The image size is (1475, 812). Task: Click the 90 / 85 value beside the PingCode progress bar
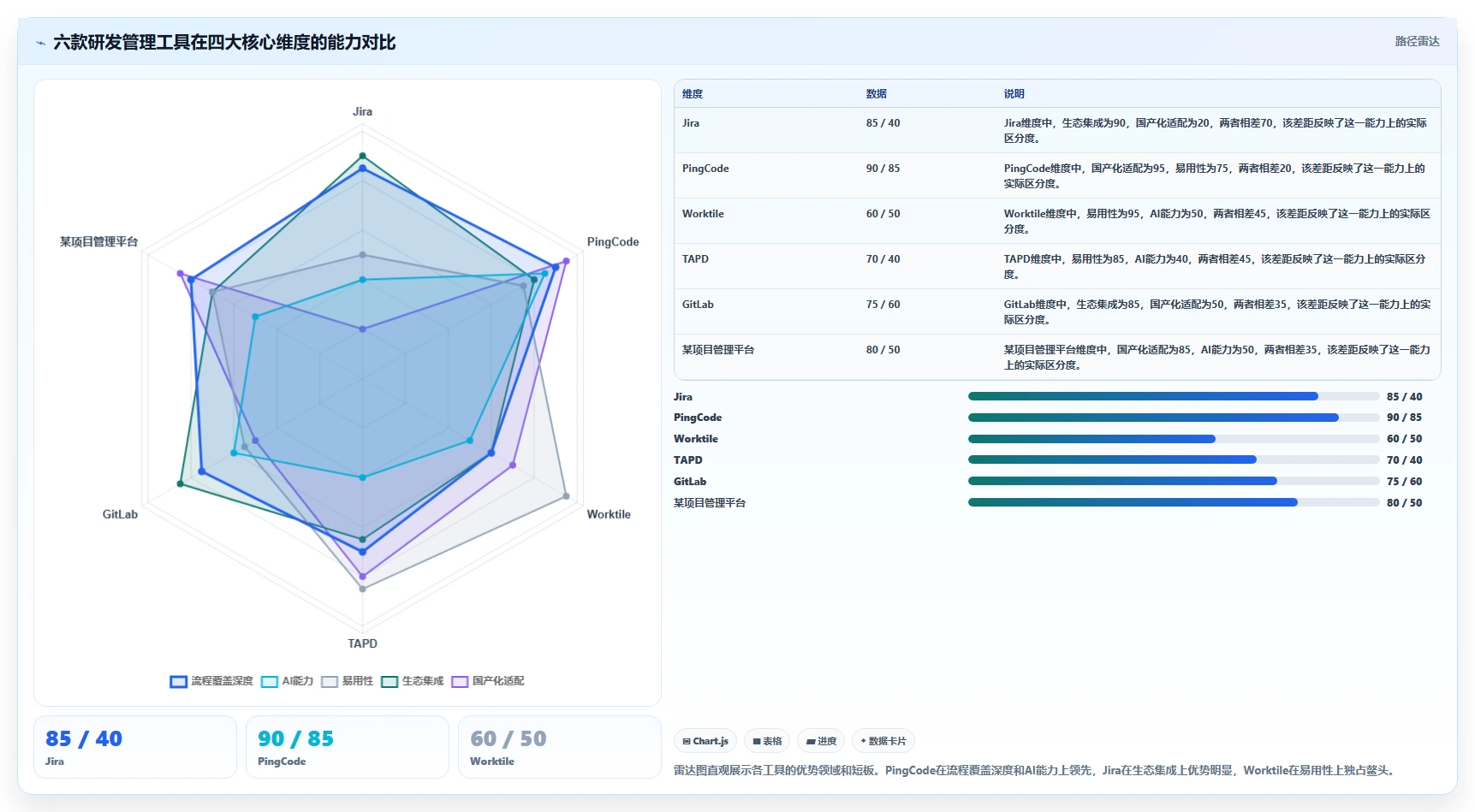pyautogui.click(x=1404, y=418)
